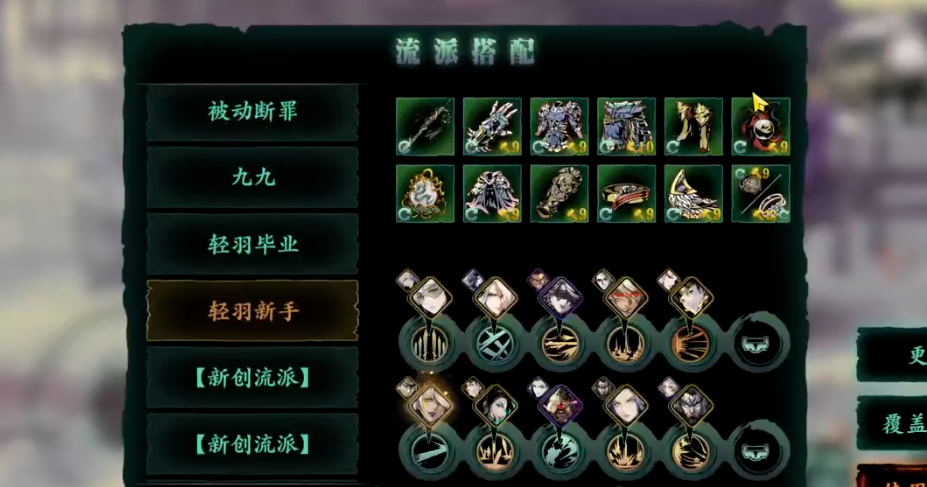Select the 轻羽毕业 build preset
The width and height of the screenshot is (927, 487).
tap(252, 244)
